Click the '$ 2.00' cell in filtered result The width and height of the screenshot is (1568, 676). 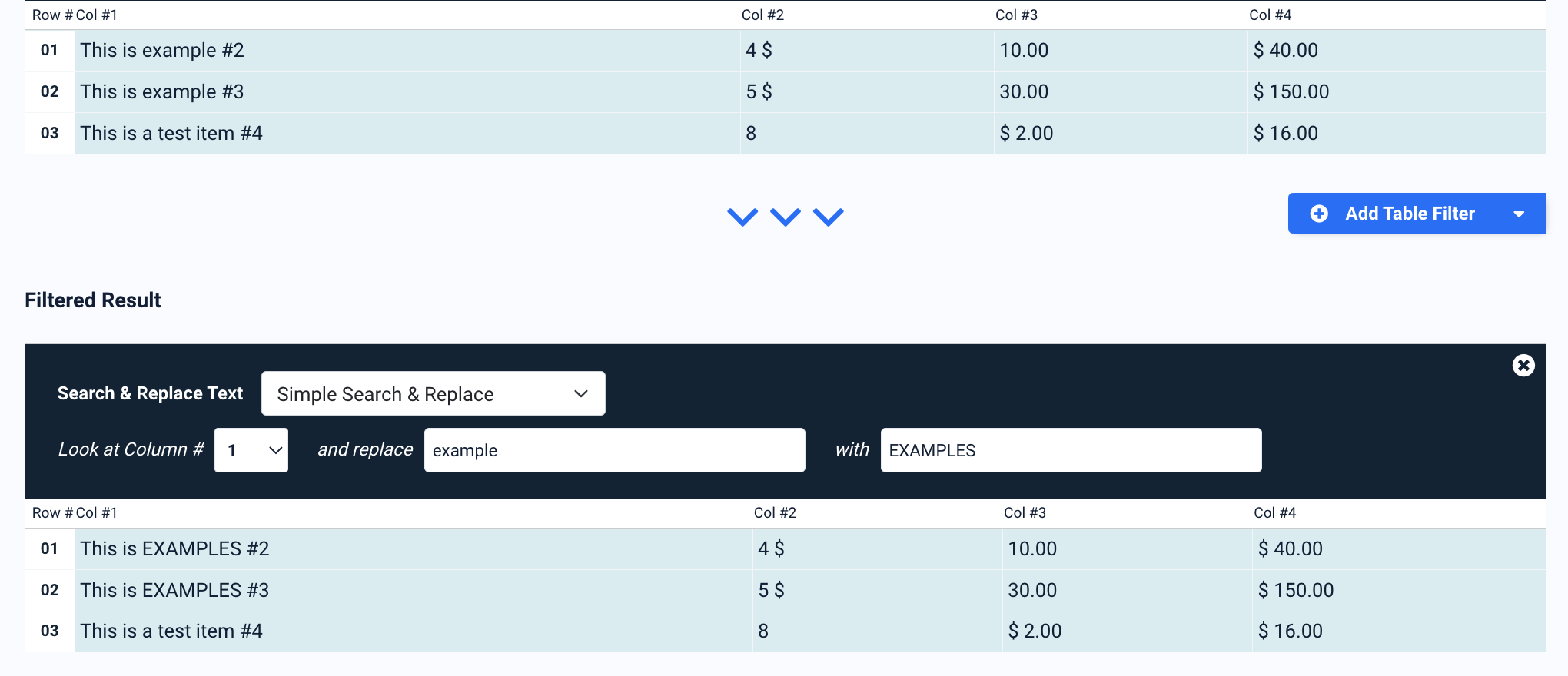click(1035, 631)
